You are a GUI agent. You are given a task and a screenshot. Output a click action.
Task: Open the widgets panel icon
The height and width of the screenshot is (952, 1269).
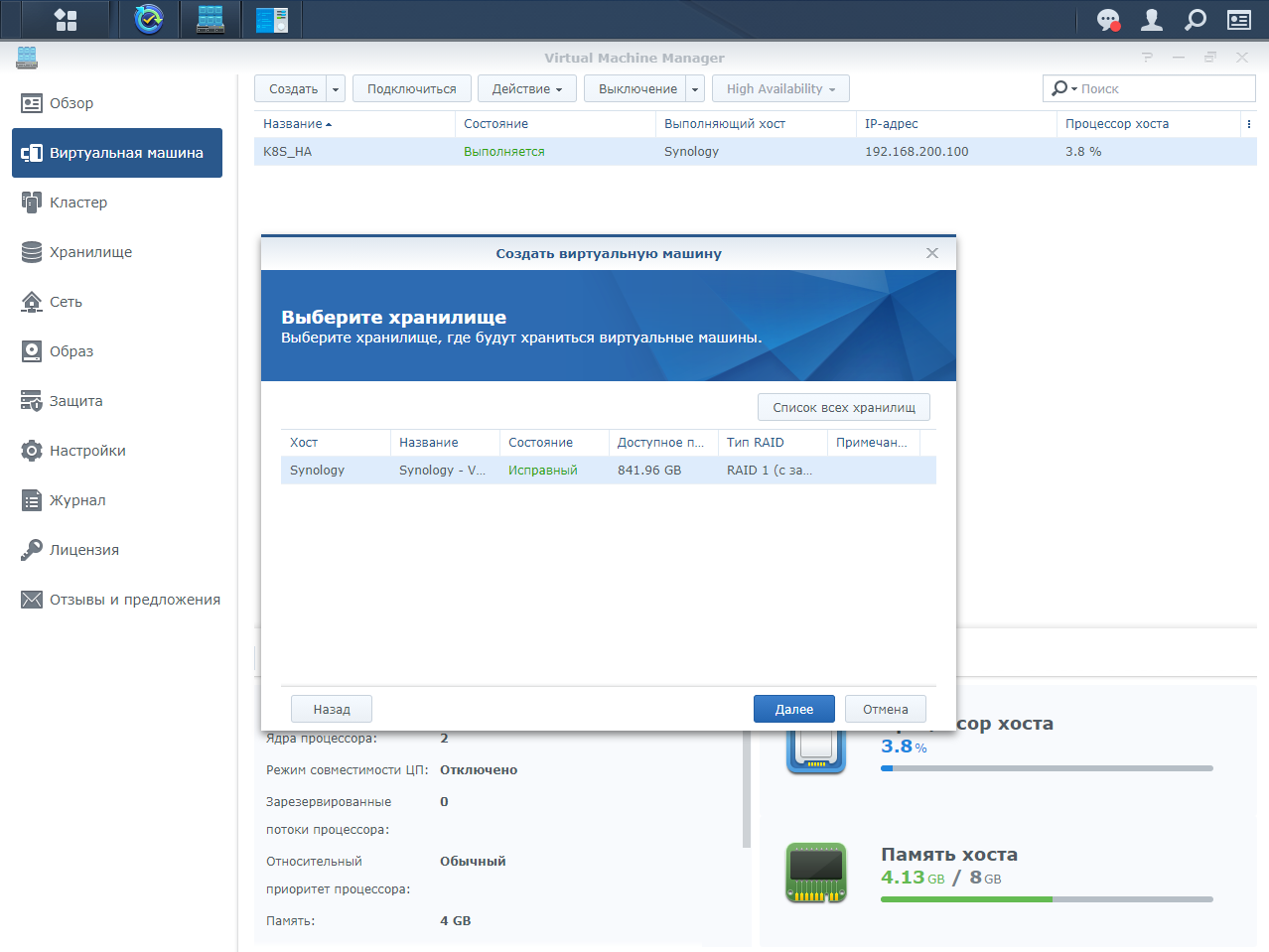(1239, 19)
